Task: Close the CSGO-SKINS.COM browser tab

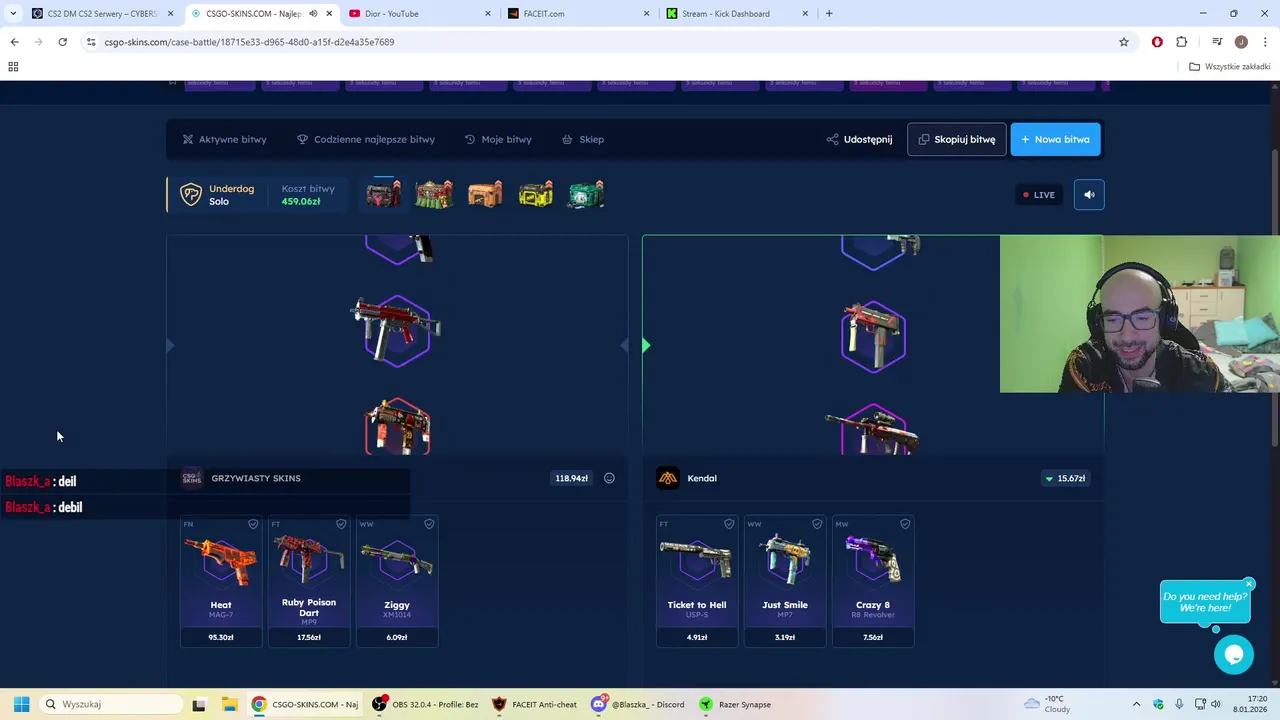Action: (x=329, y=14)
